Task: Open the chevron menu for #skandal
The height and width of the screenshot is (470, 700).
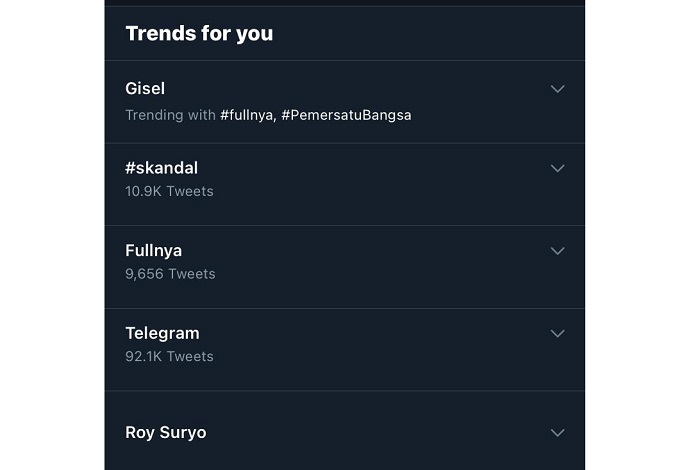Action: pyautogui.click(x=558, y=169)
